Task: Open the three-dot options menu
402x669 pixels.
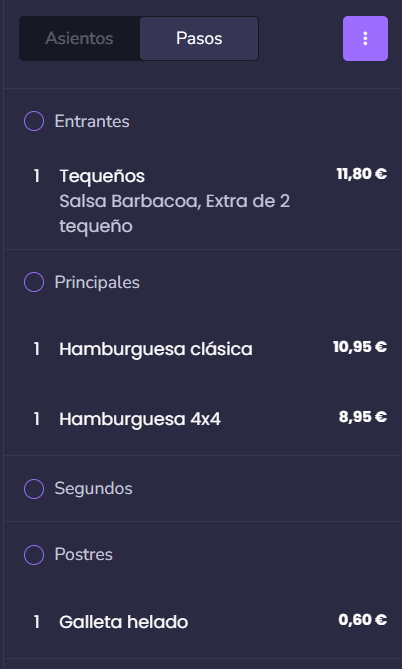Action: coord(365,38)
